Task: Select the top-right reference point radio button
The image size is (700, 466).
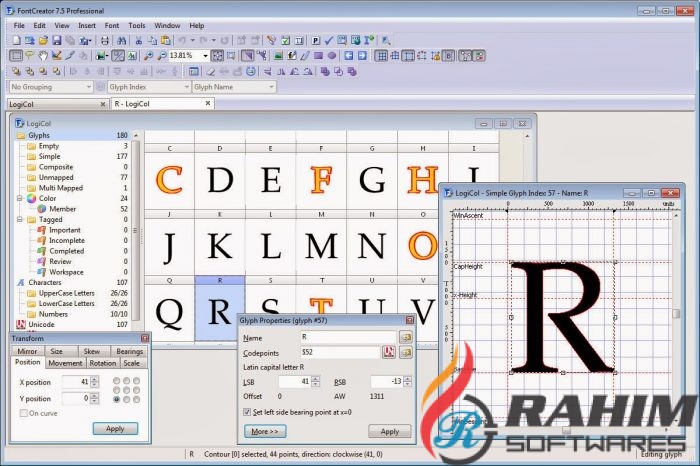Action: tap(136, 381)
